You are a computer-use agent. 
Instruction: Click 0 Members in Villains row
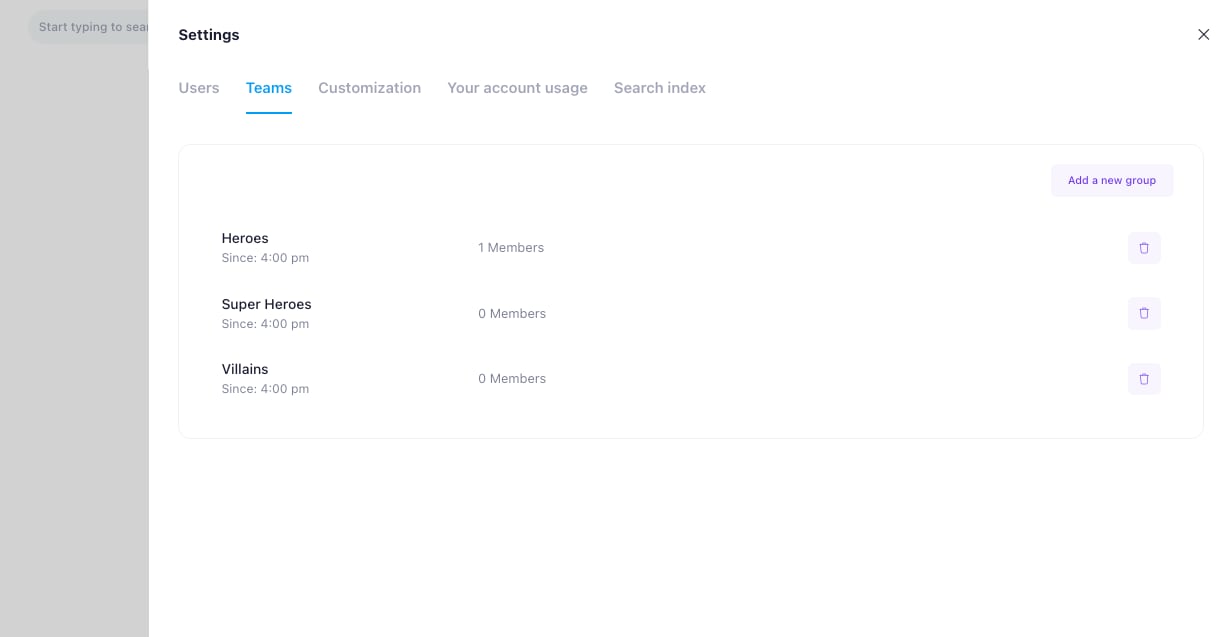[x=512, y=379]
